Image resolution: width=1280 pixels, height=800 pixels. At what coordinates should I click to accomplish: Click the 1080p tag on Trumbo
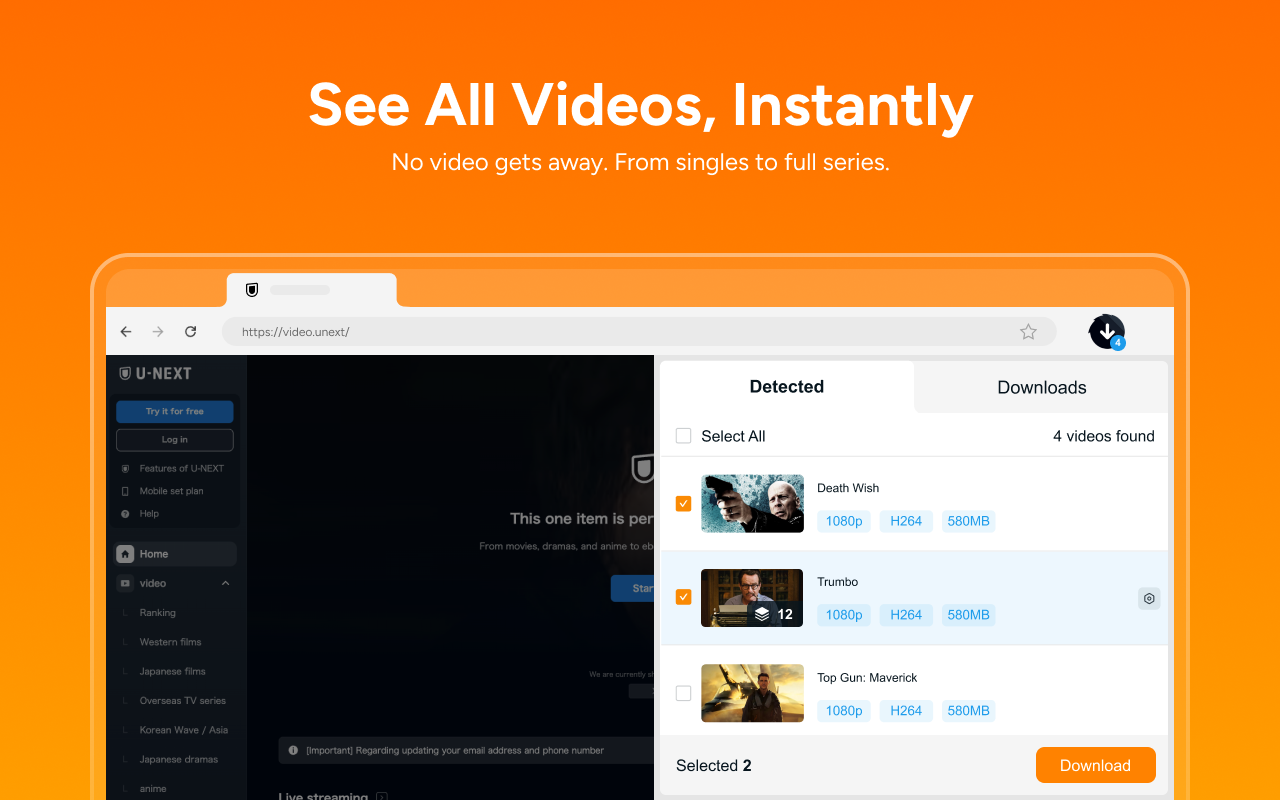click(844, 615)
